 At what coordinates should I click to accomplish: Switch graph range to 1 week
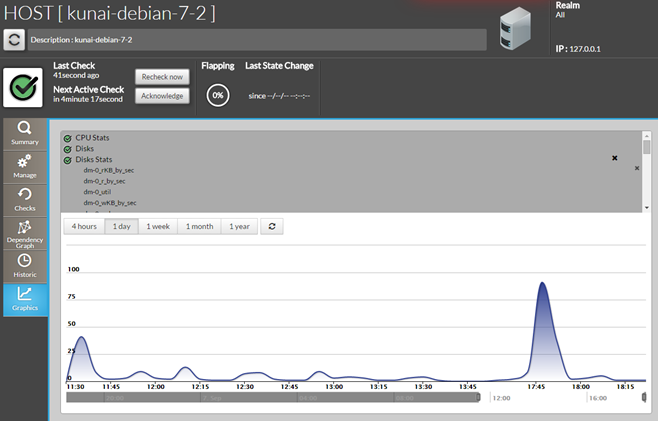(160, 226)
